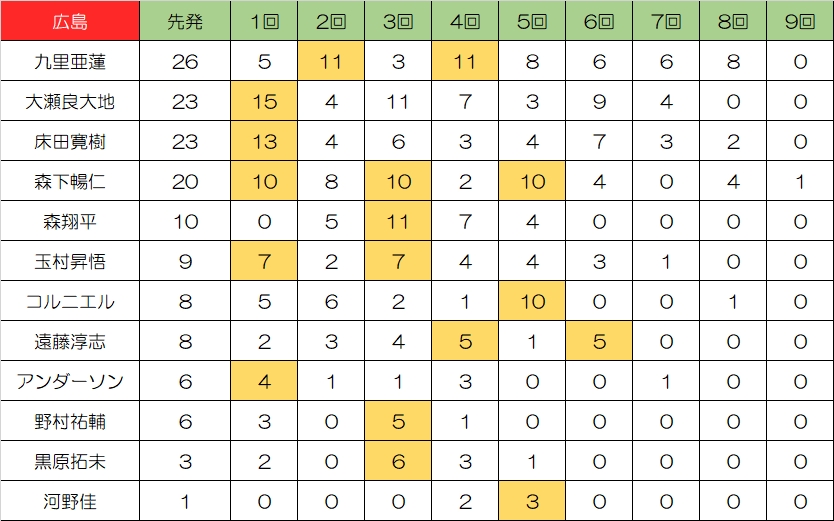Click the 床田寛樹 row label
Viewport: 834px width, 521px height.
[x=70, y=141]
